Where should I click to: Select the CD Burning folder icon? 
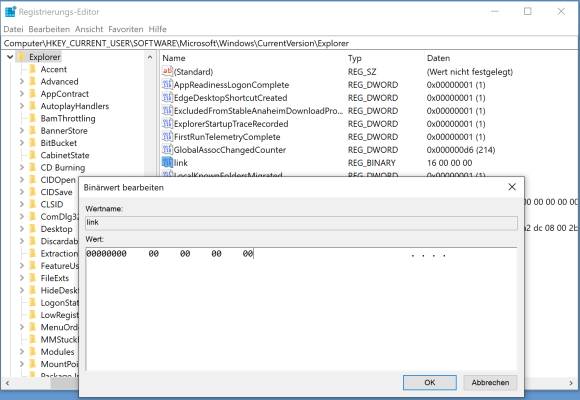(33, 167)
